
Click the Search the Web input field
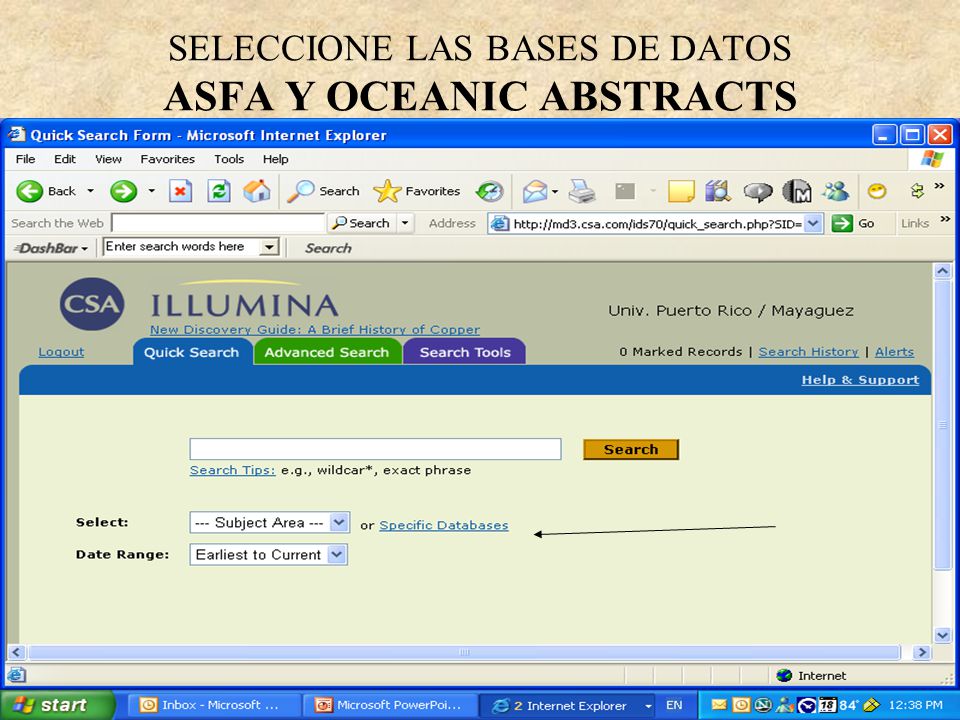[218, 223]
